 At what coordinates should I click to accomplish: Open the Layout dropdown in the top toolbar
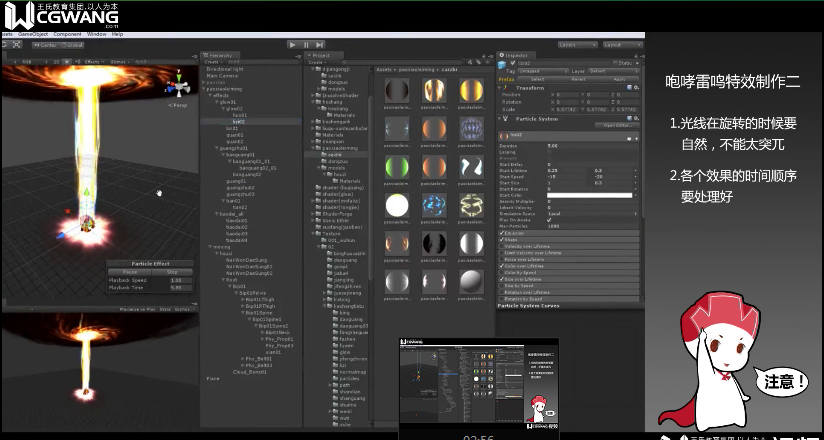coord(623,45)
